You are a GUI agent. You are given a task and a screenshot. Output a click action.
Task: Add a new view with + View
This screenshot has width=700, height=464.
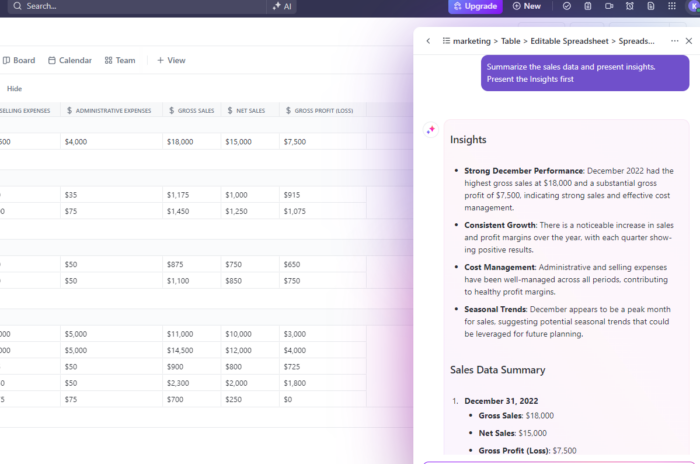[171, 60]
